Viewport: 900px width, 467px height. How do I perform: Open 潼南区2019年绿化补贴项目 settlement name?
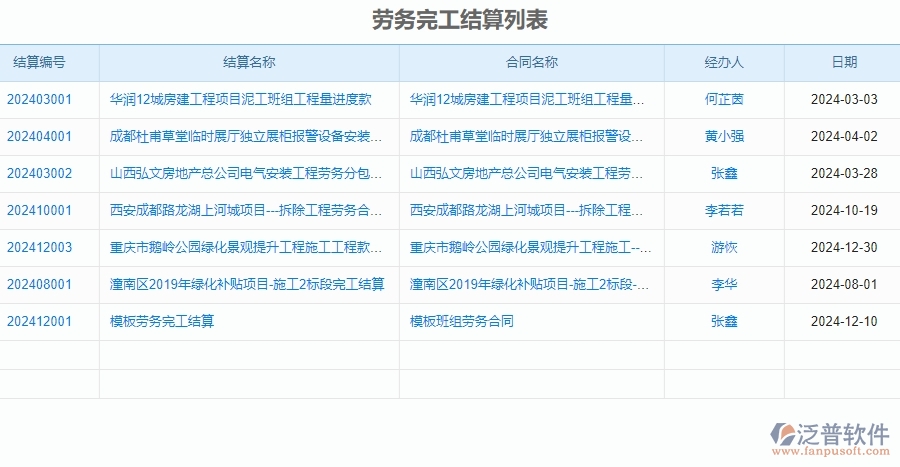(247, 285)
